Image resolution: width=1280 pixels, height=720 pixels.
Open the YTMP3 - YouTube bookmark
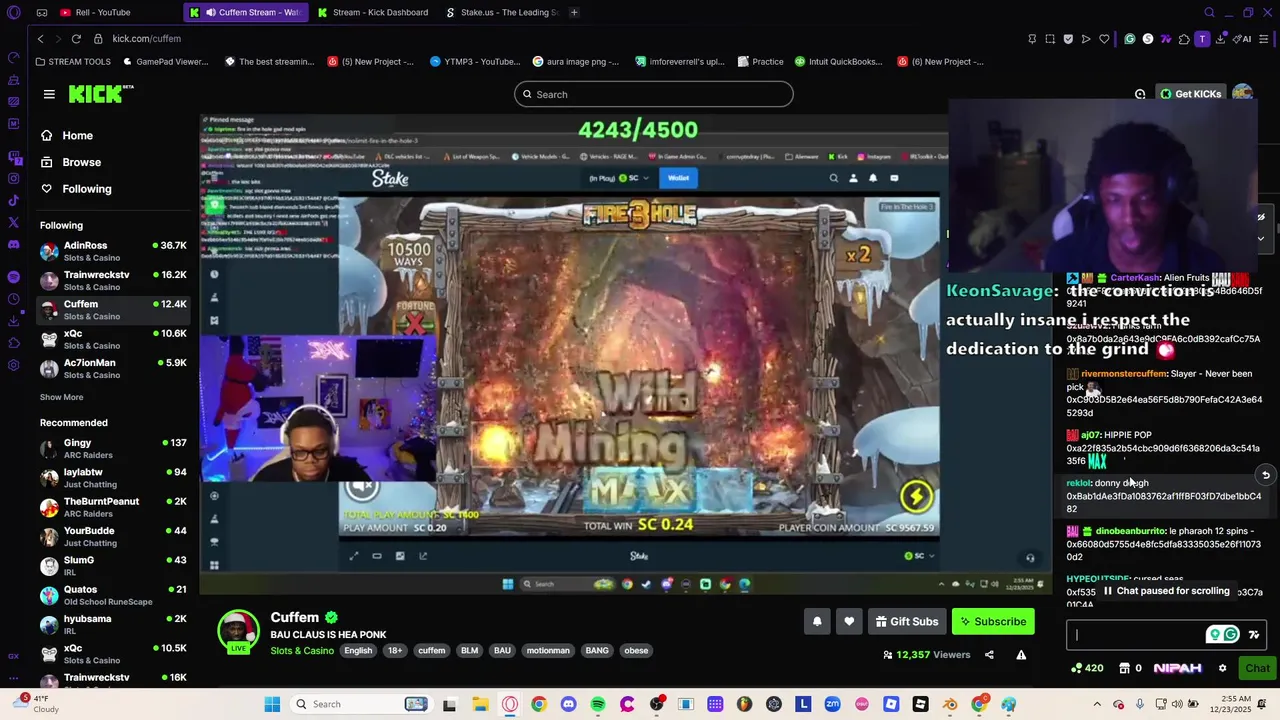point(475,61)
